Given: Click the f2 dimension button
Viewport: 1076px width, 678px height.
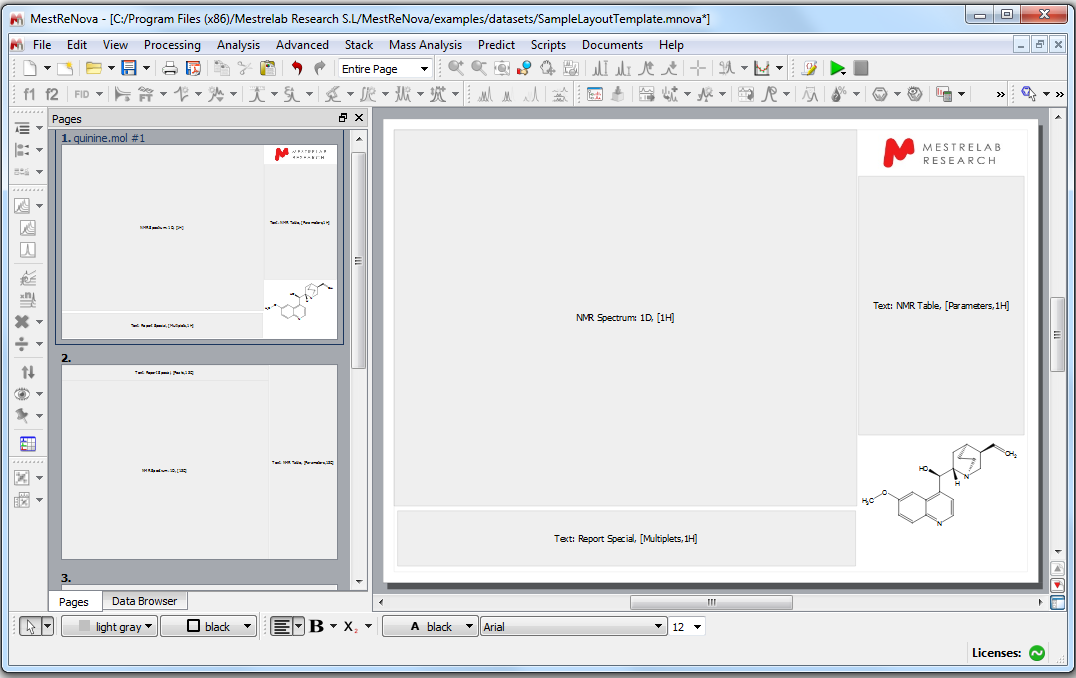Looking at the screenshot, I should 52,94.
